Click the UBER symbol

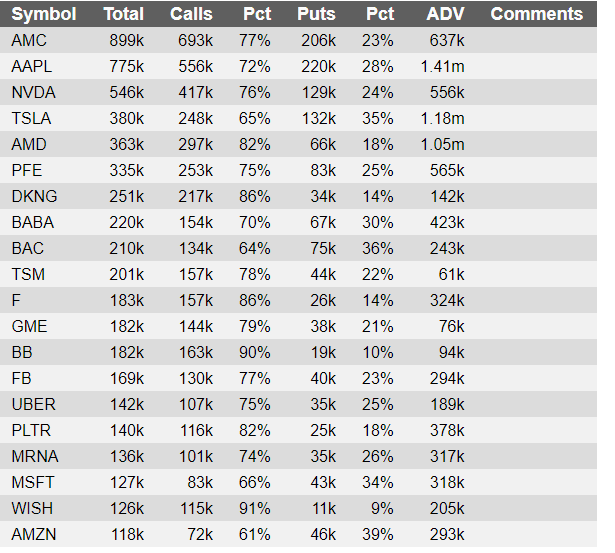tap(33, 404)
